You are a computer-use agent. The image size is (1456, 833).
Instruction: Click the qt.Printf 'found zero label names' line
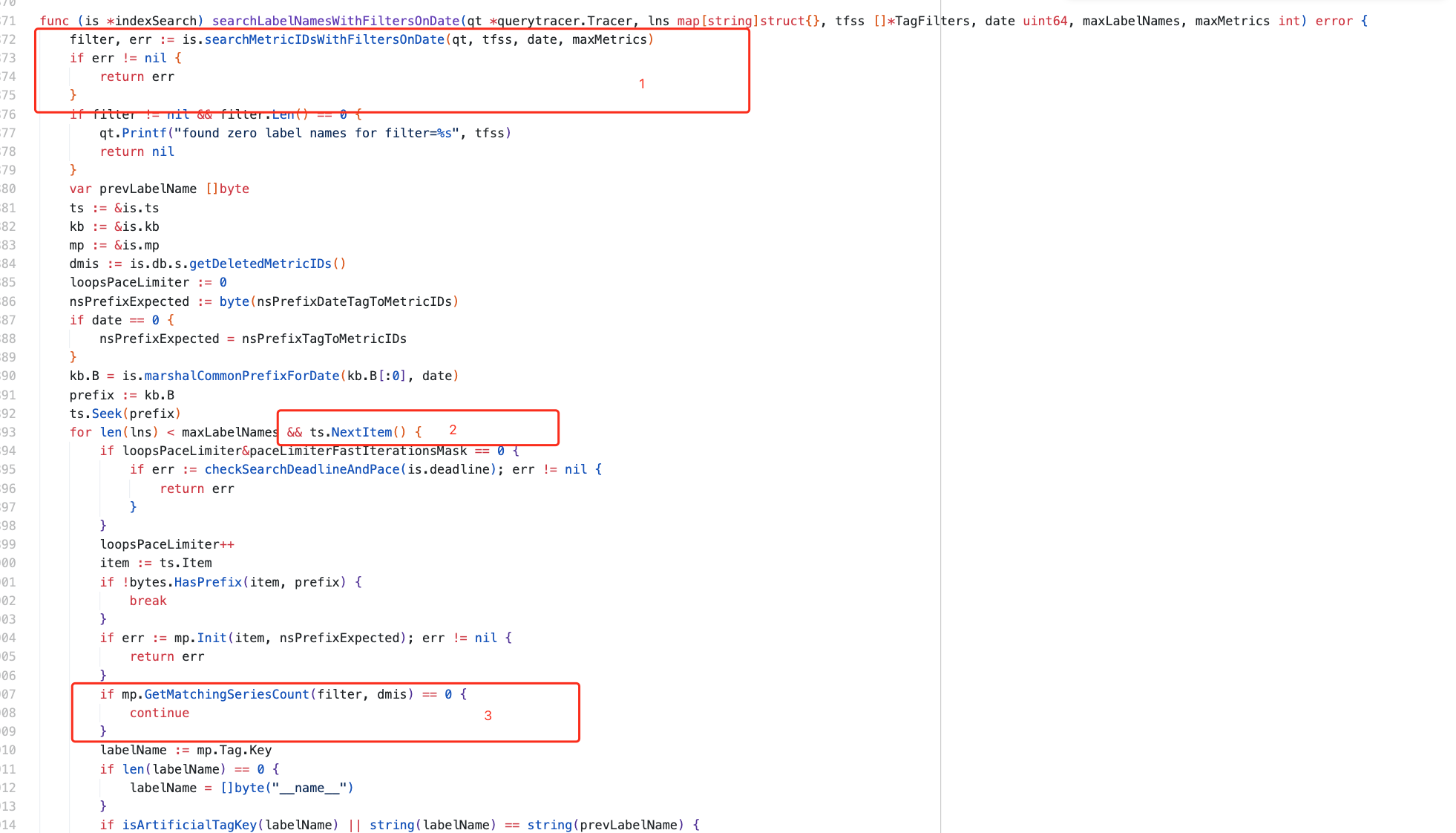click(x=306, y=133)
